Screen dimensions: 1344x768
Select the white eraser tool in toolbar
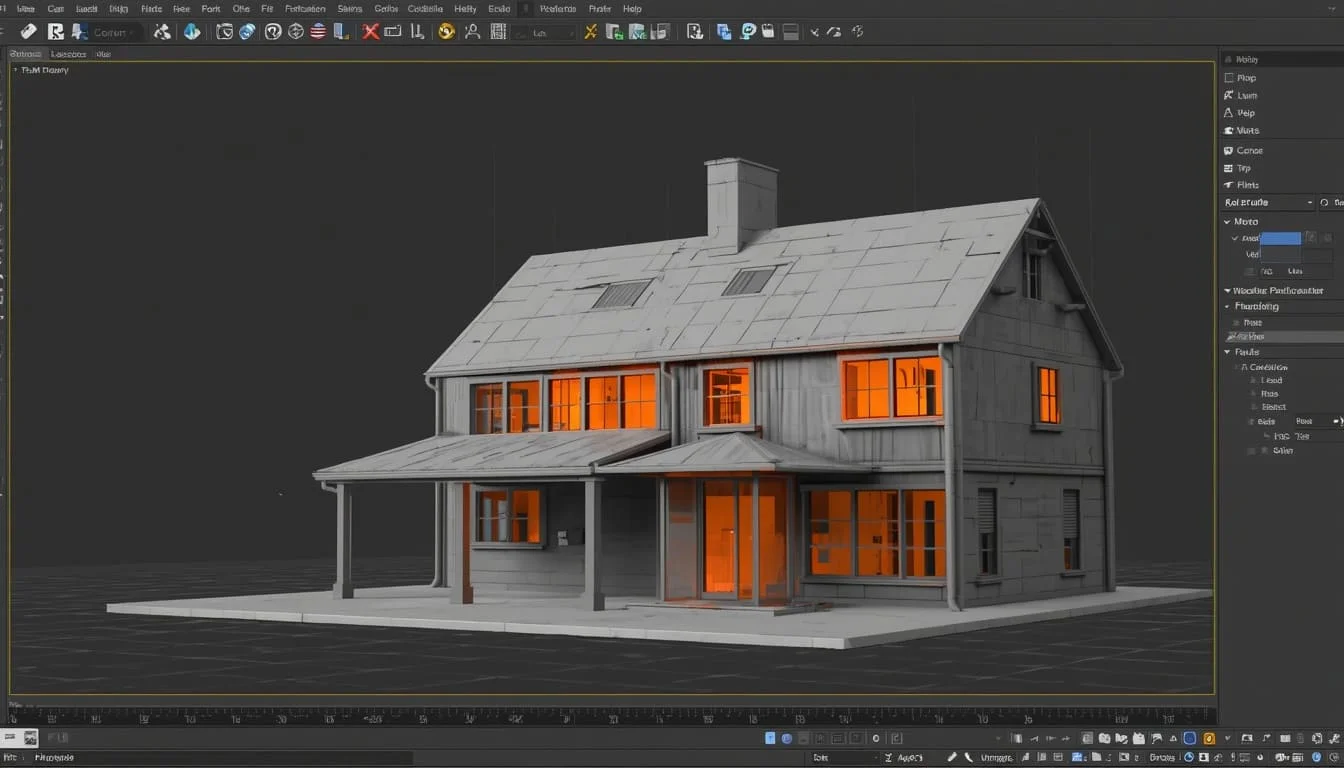(28, 32)
